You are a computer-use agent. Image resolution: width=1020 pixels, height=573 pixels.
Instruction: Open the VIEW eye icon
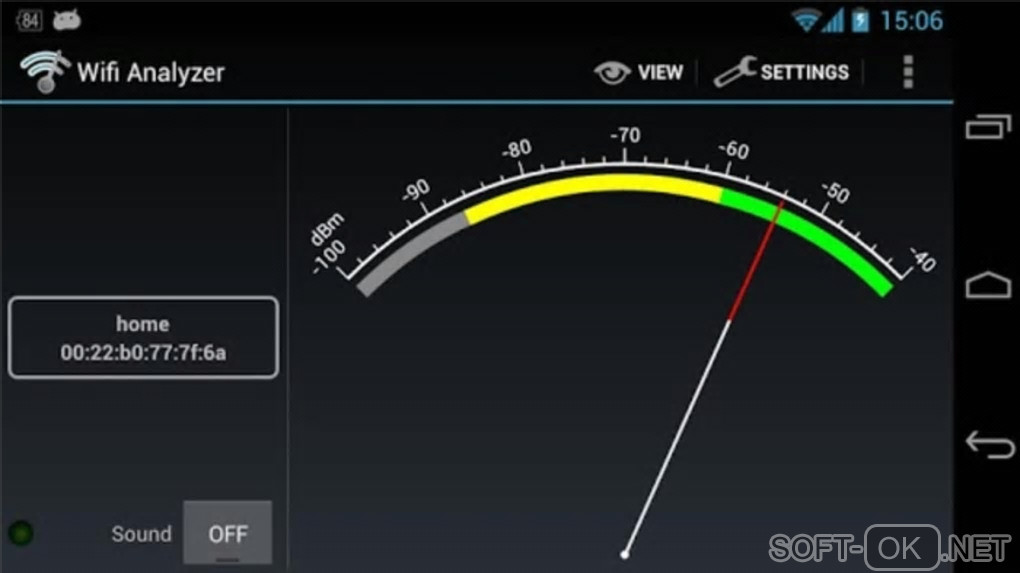click(x=612, y=72)
